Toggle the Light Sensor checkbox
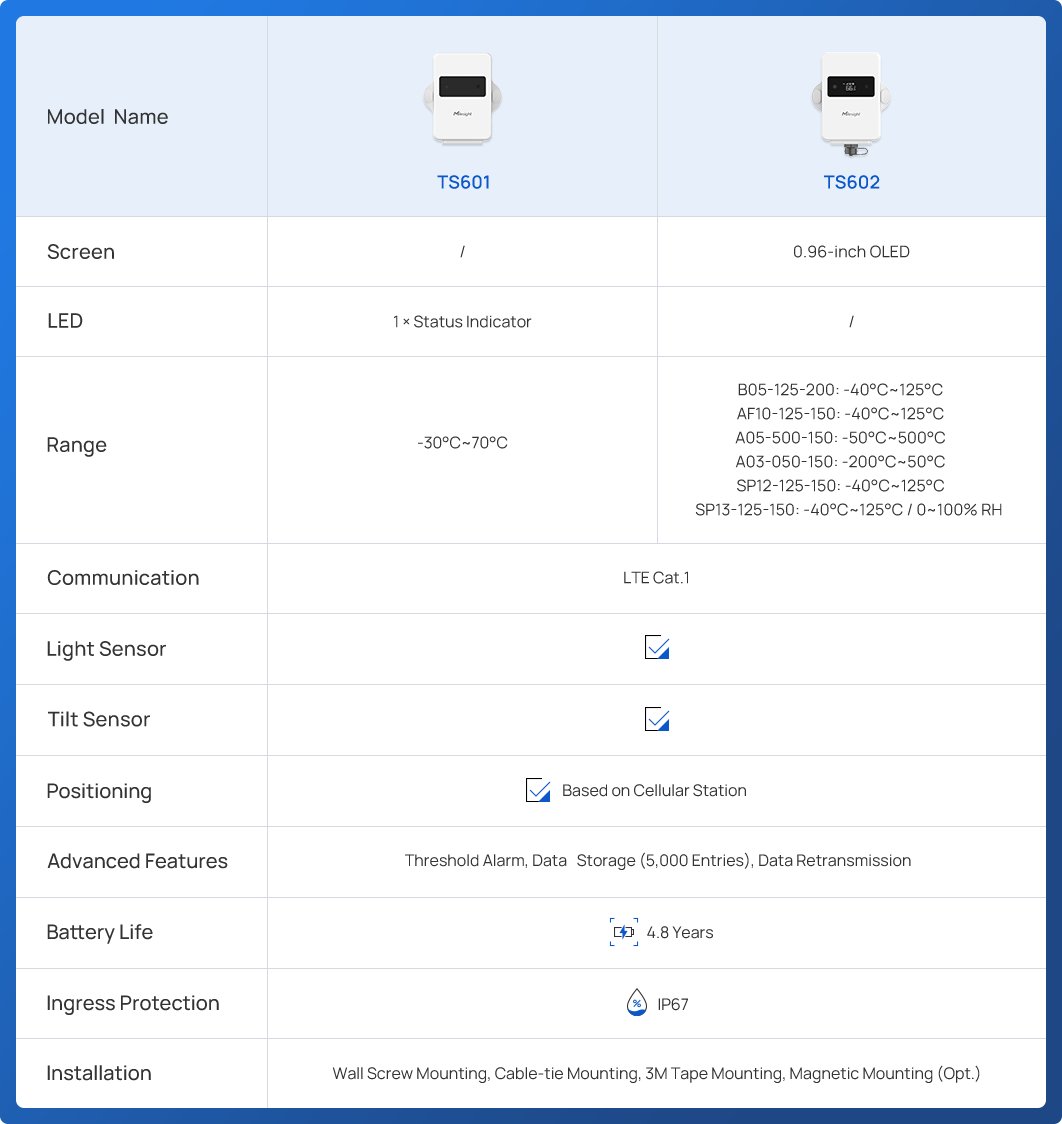The height and width of the screenshot is (1124, 1062). click(x=656, y=648)
